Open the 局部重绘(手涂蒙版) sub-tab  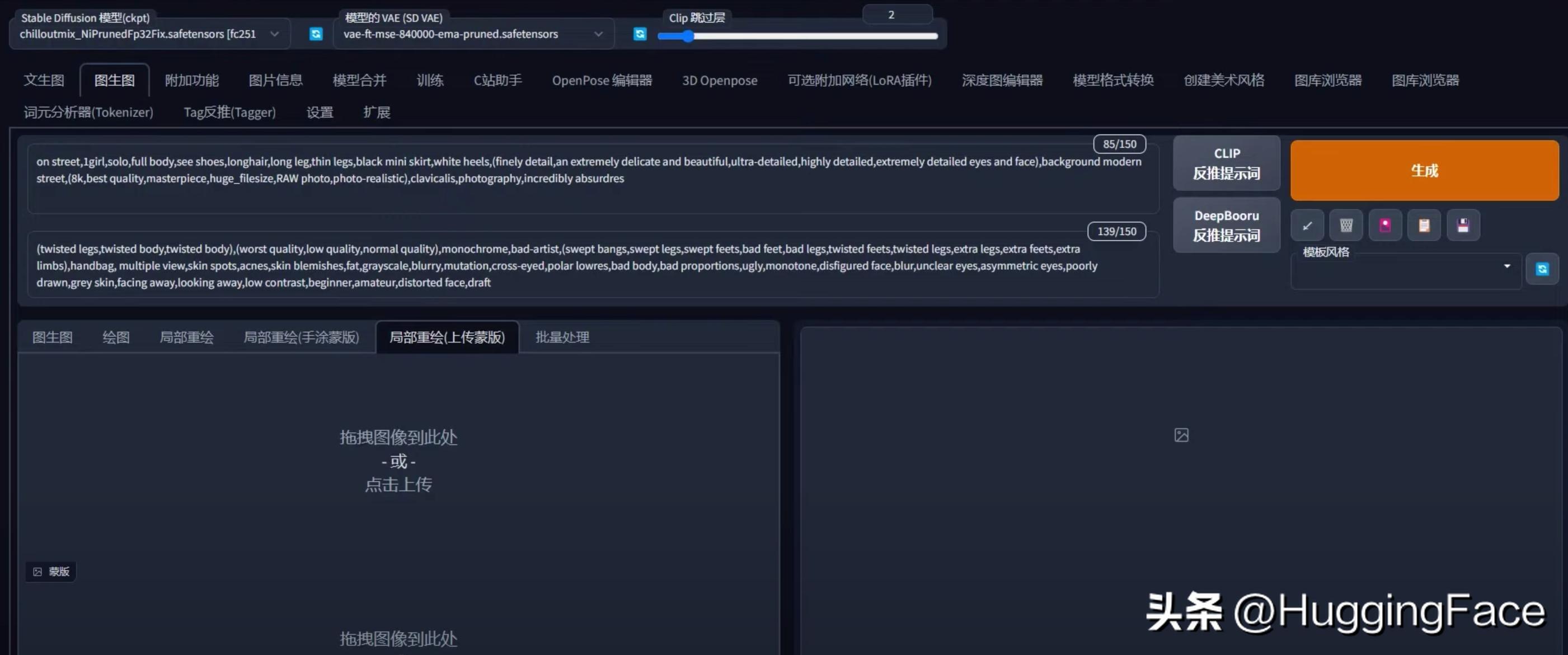[301, 337]
